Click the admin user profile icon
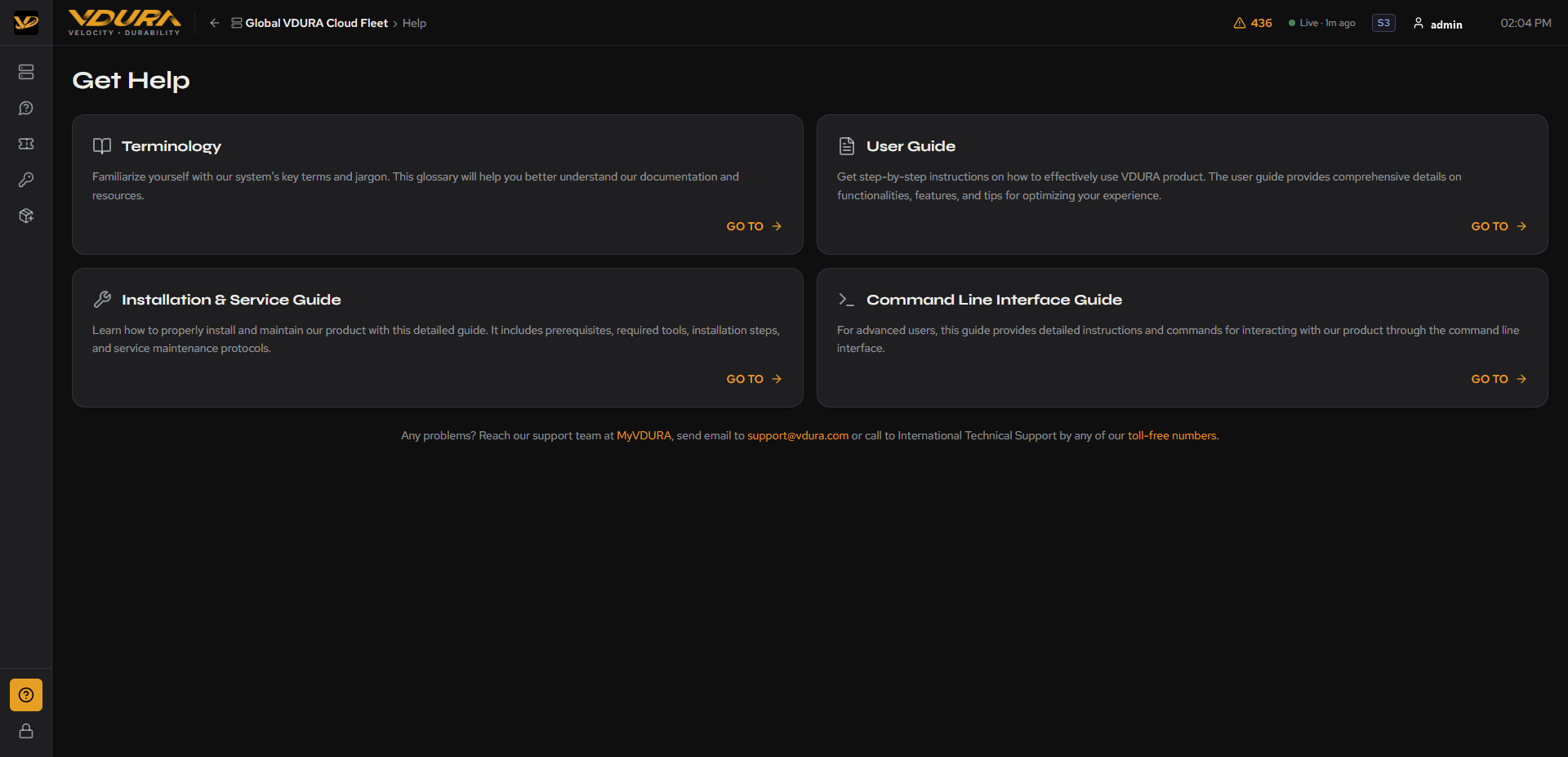The image size is (1568, 757). [1419, 23]
